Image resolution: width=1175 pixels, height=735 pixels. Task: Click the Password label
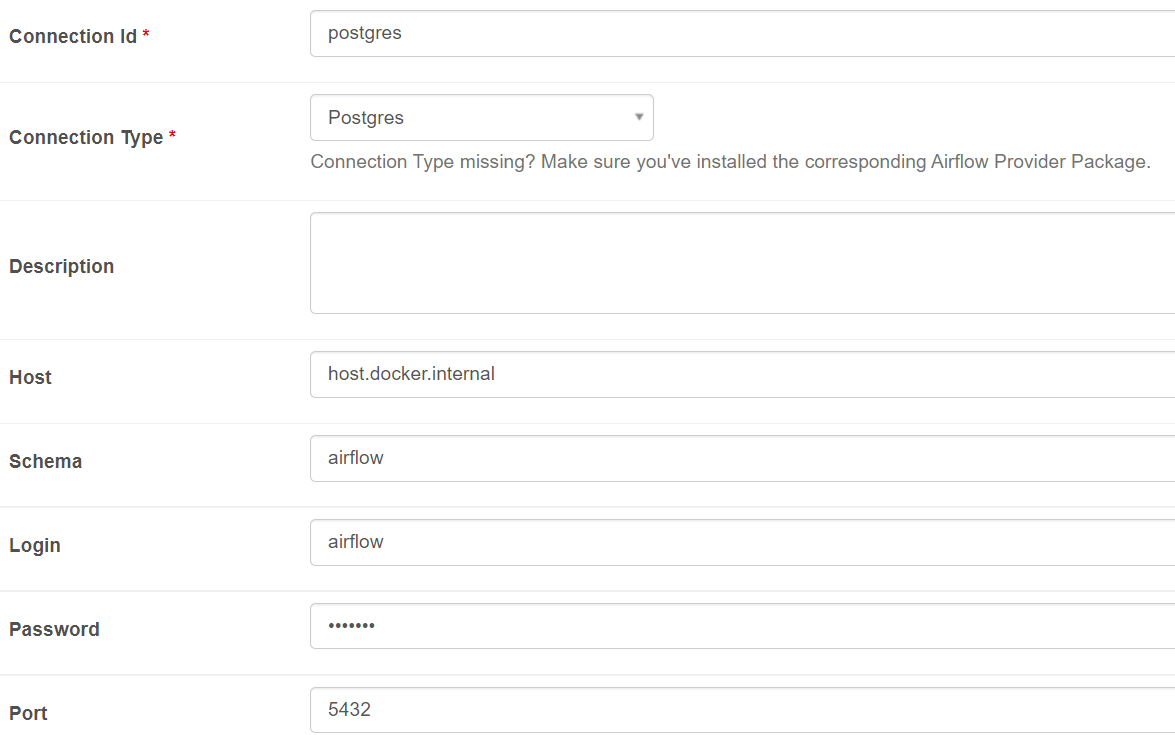54,629
